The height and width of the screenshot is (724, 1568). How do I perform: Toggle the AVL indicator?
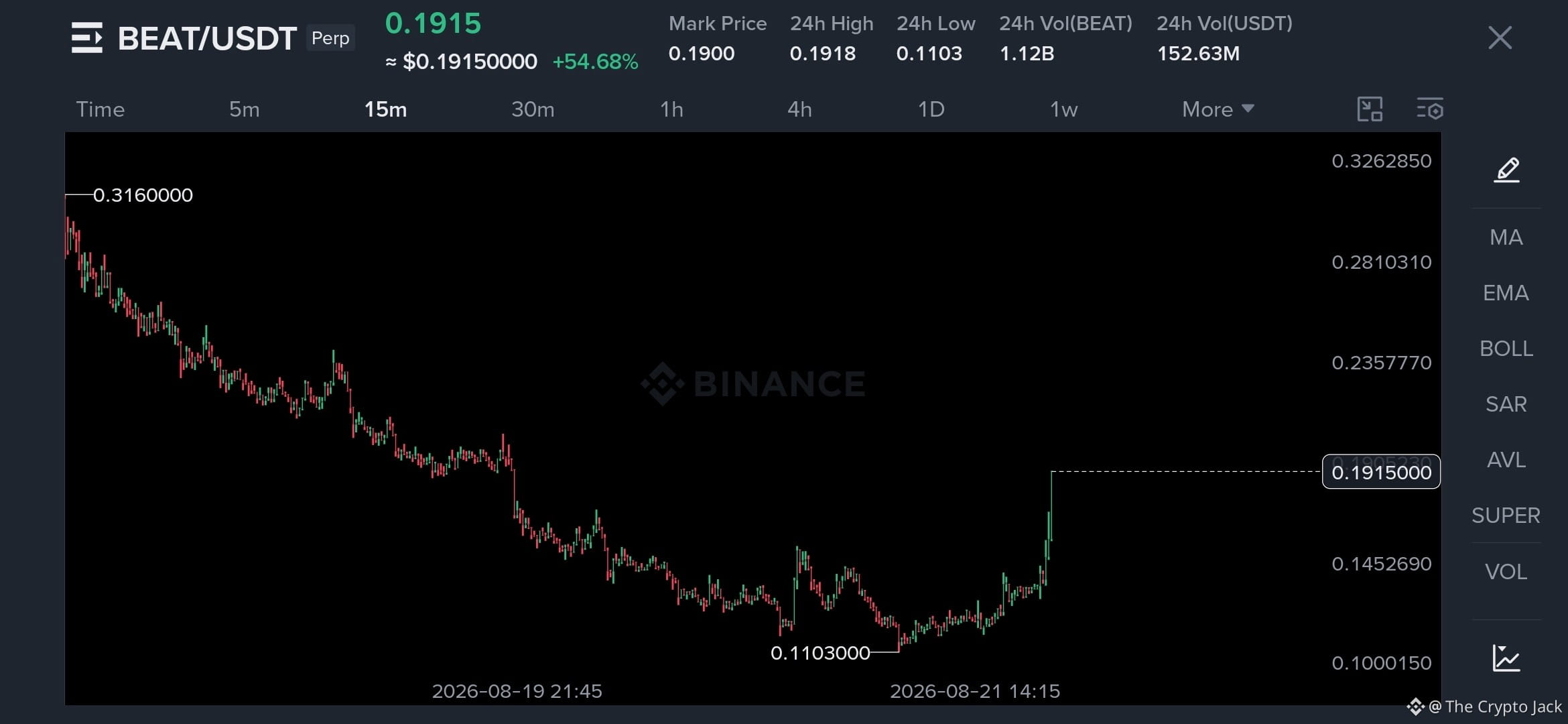click(x=1506, y=460)
